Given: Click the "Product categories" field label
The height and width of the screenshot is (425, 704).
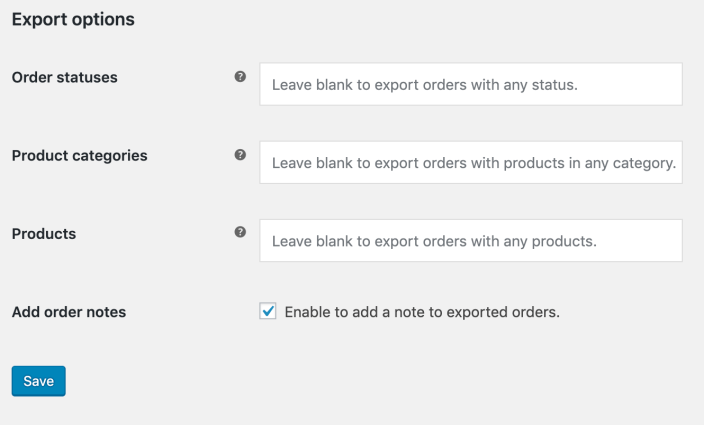Looking at the screenshot, I should coord(80,155).
